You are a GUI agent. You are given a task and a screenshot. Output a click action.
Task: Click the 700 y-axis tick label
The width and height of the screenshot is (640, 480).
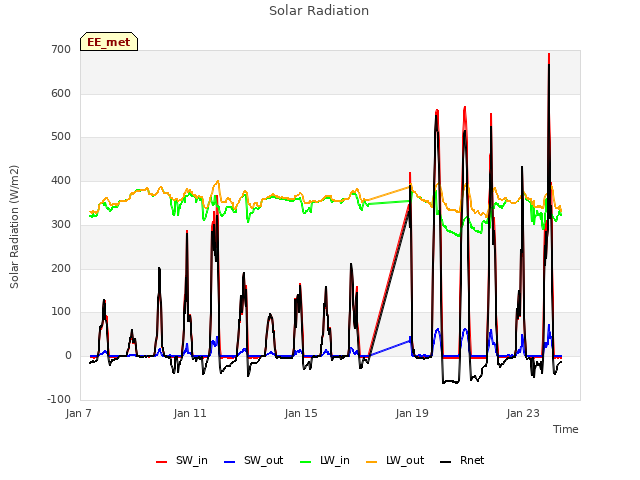[61, 50]
